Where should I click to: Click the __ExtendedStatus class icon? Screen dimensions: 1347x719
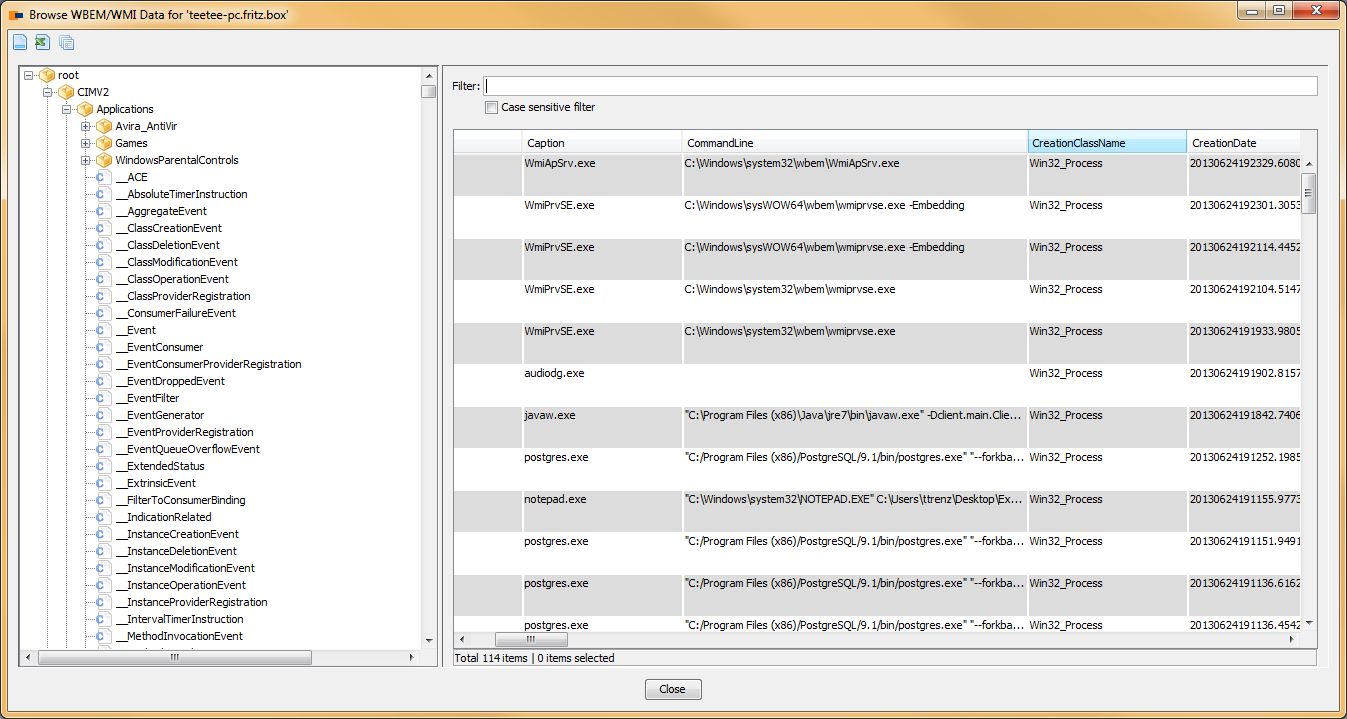[102, 466]
